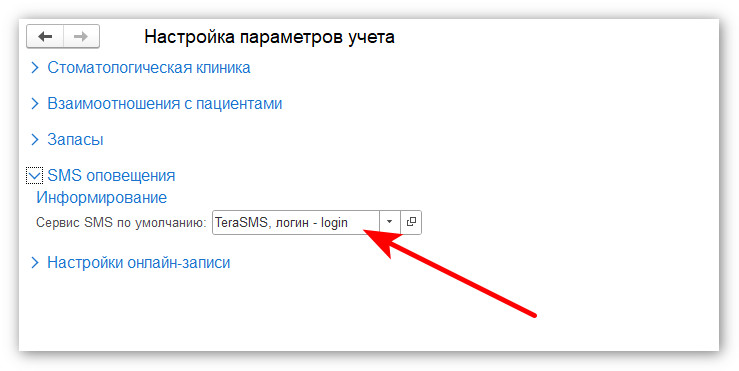
Task: Open the Стоматологическая клиника link
Action: pos(148,67)
